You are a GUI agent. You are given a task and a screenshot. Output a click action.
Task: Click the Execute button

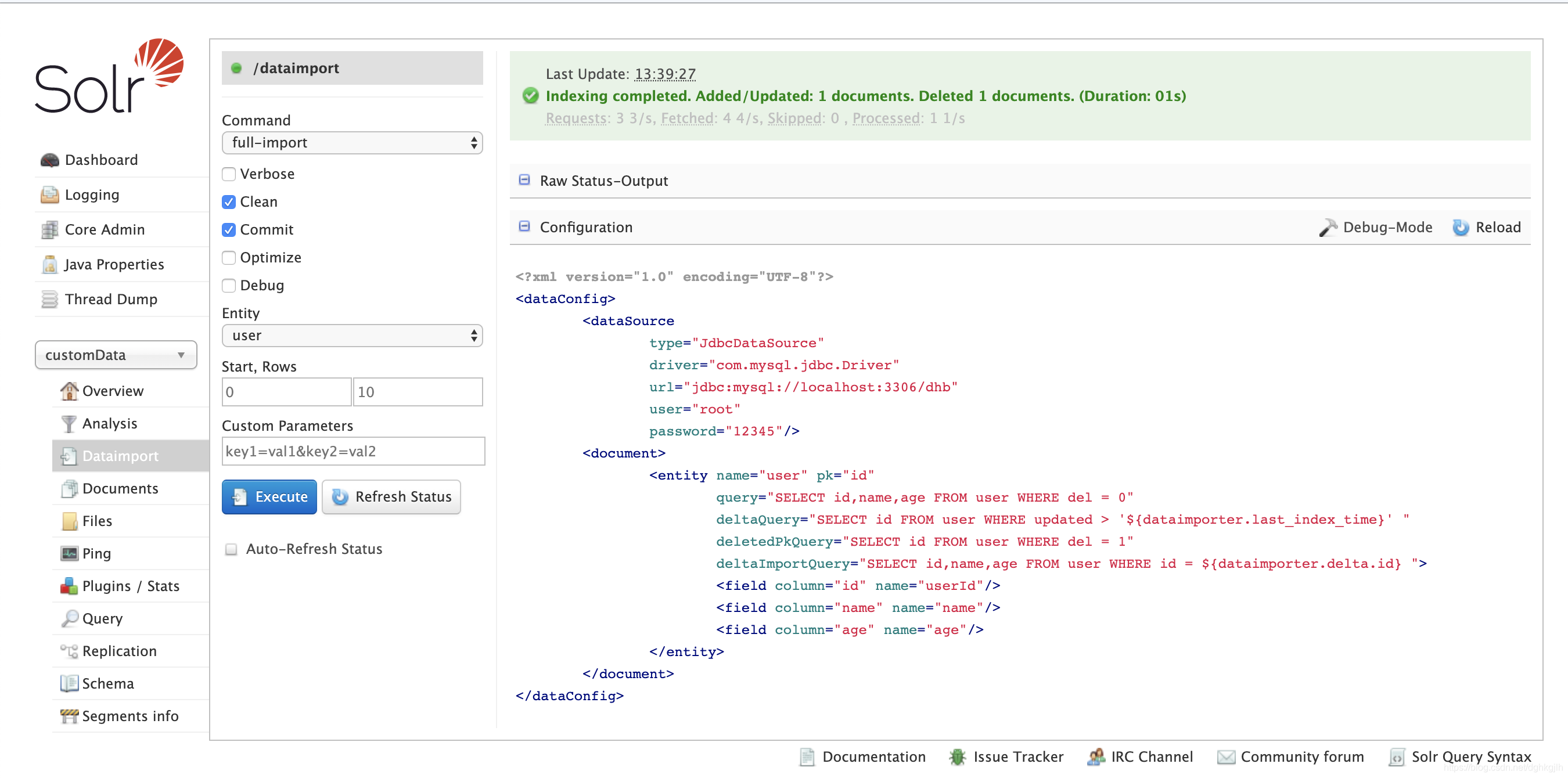pos(269,497)
